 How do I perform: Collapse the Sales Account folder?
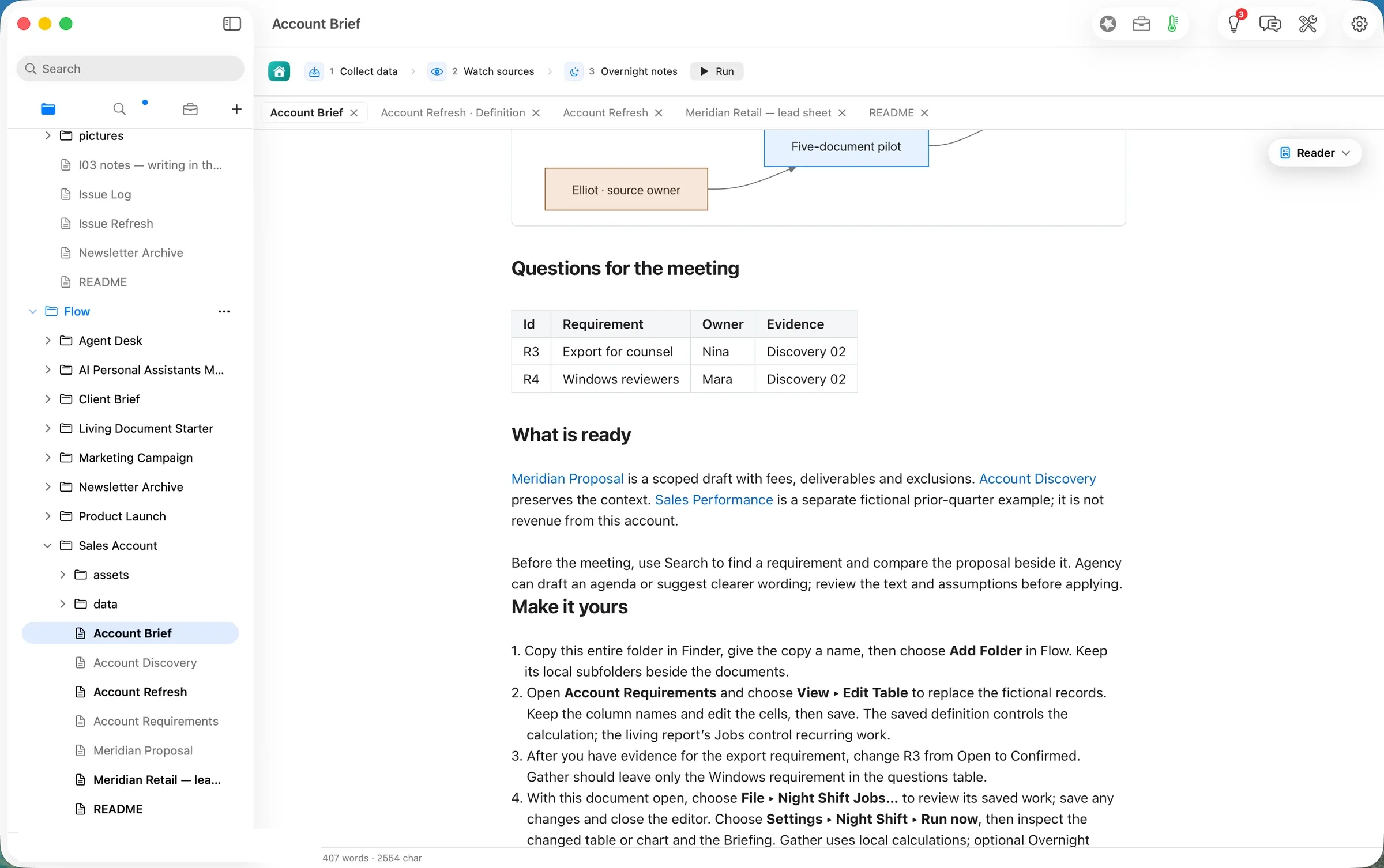coord(48,545)
